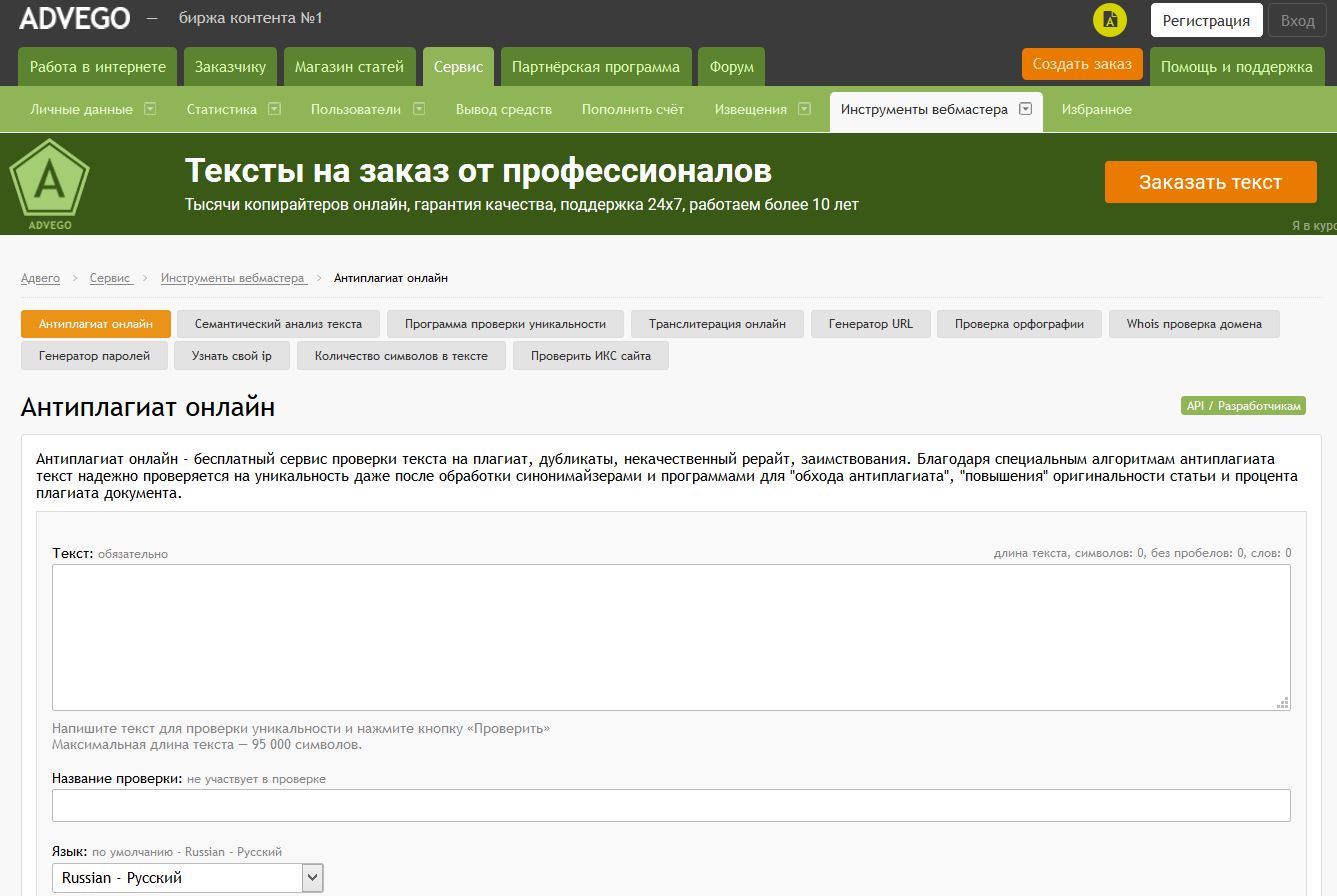Expand the Статистика submenu arrow
This screenshot has height=896, width=1337.
(274, 109)
